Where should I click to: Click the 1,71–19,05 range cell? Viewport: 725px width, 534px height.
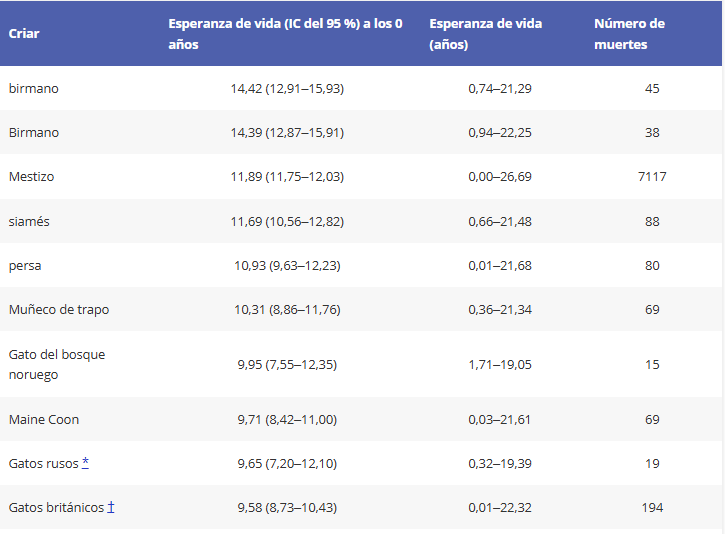click(500, 364)
